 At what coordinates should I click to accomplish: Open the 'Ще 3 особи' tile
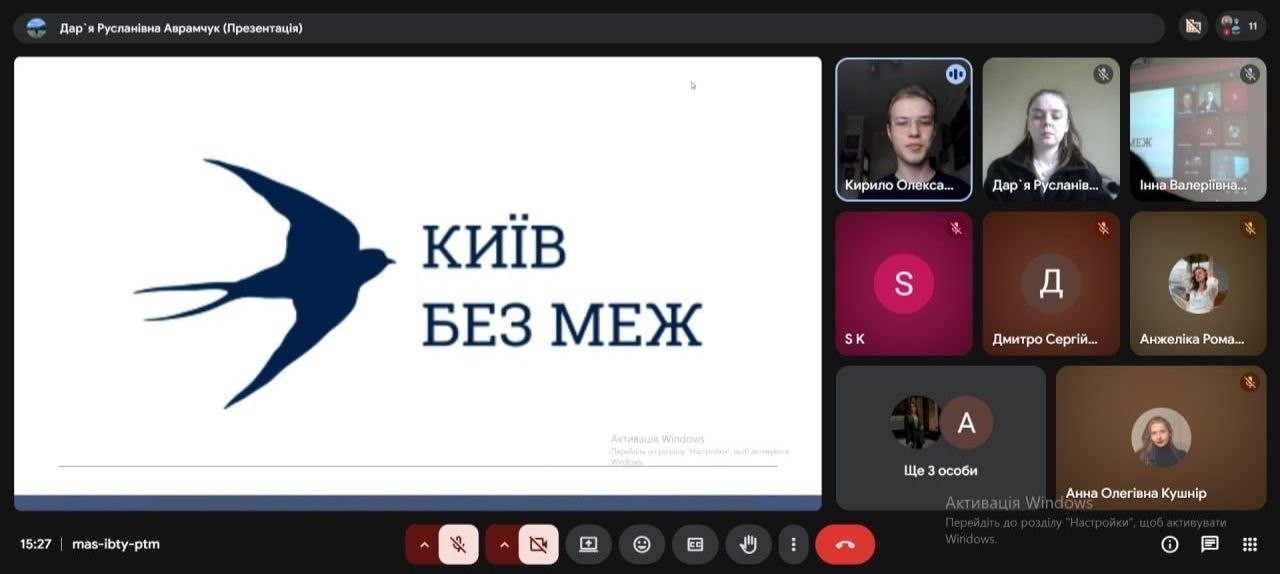pos(940,437)
